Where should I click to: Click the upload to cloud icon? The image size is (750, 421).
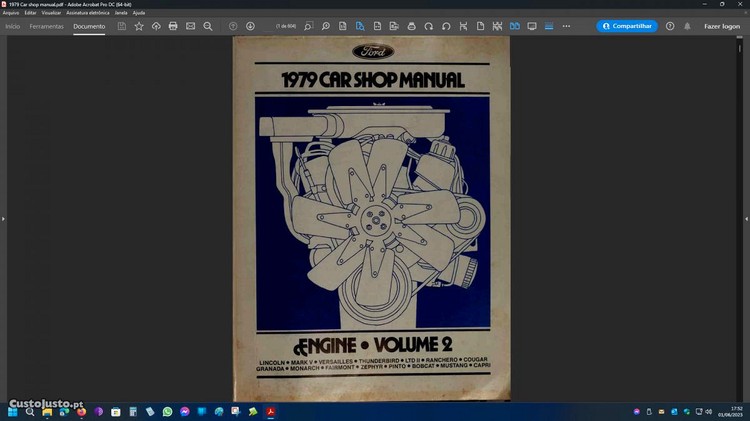[x=156, y=26]
